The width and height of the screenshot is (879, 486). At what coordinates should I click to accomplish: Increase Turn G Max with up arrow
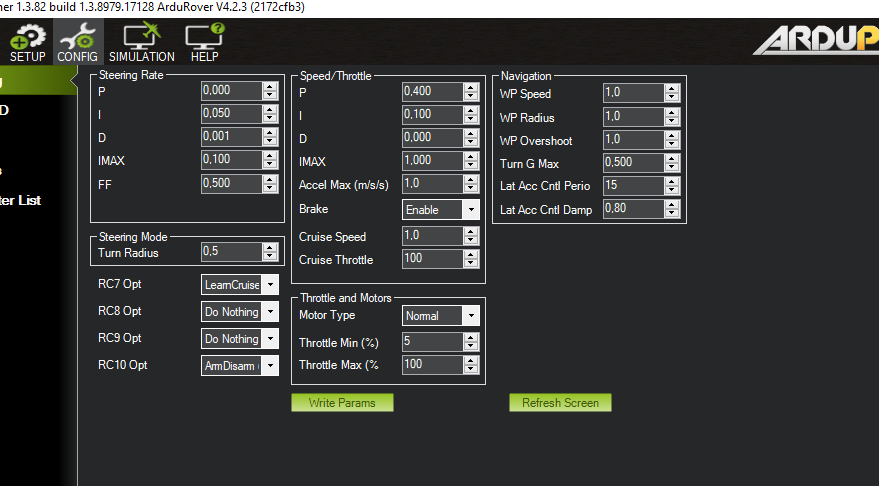(672, 157)
